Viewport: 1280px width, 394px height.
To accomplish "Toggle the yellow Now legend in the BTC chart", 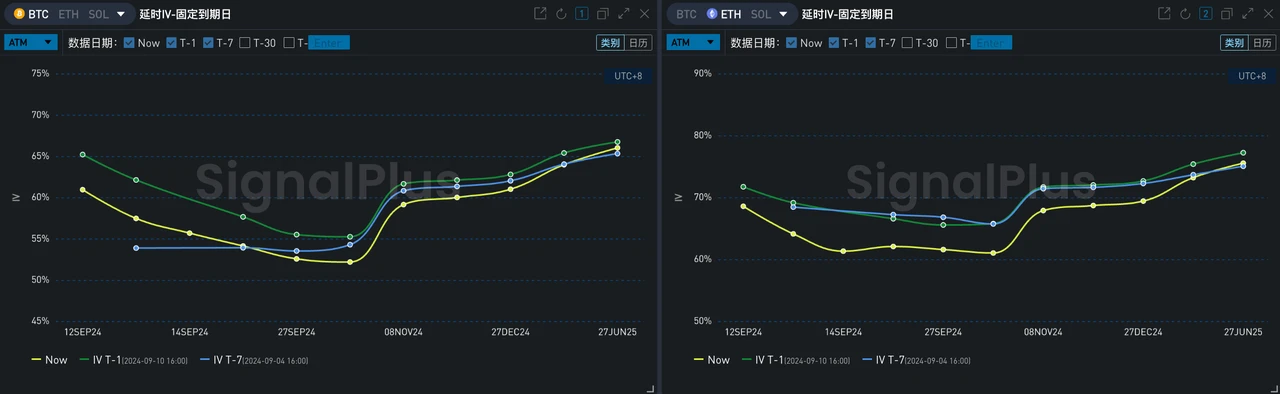I will pyautogui.click(x=49, y=360).
